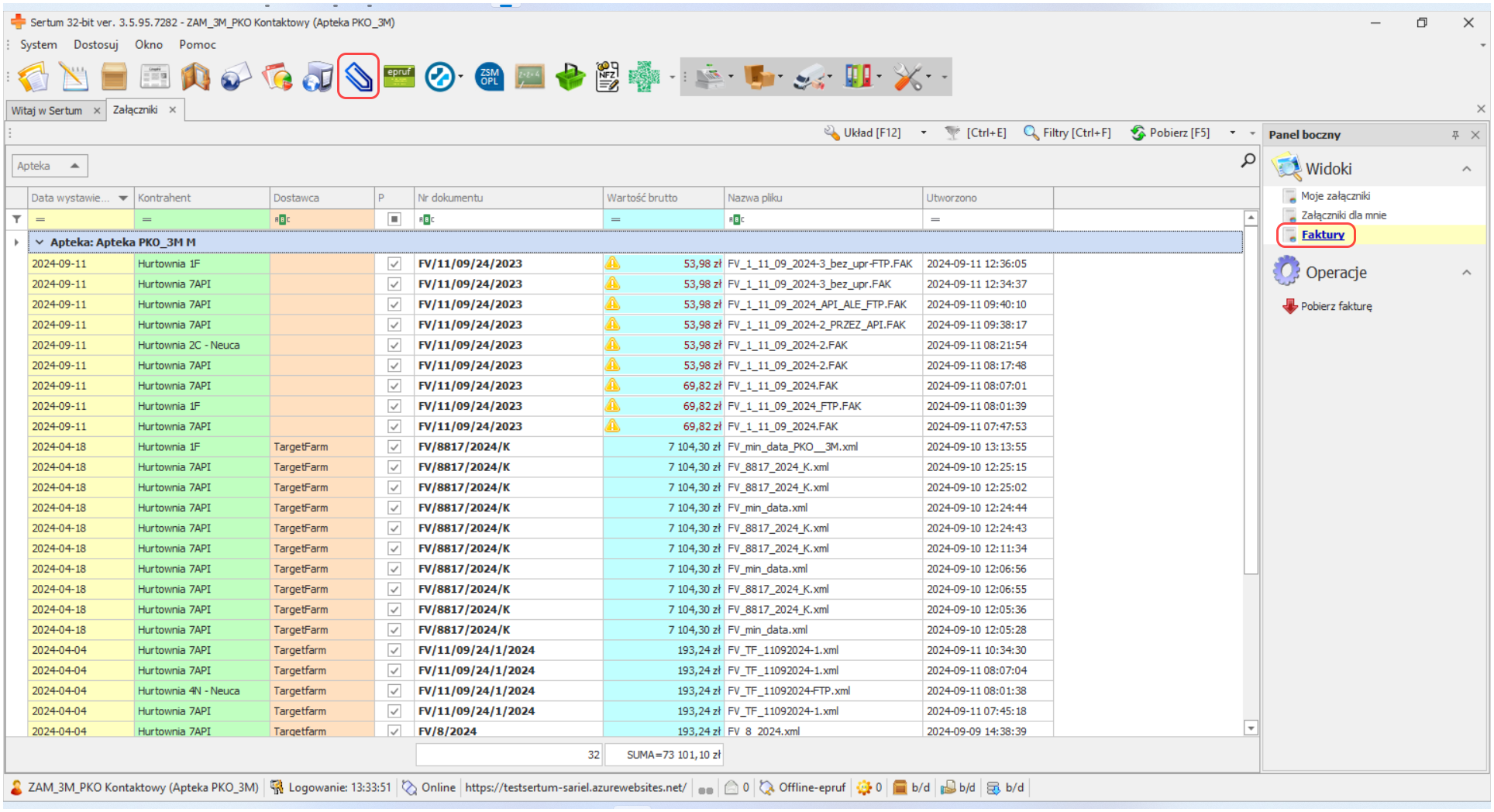Viewport: 1494px width, 812px height.
Task: Collapse the Widoki panel section
Action: pyautogui.click(x=1466, y=169)
